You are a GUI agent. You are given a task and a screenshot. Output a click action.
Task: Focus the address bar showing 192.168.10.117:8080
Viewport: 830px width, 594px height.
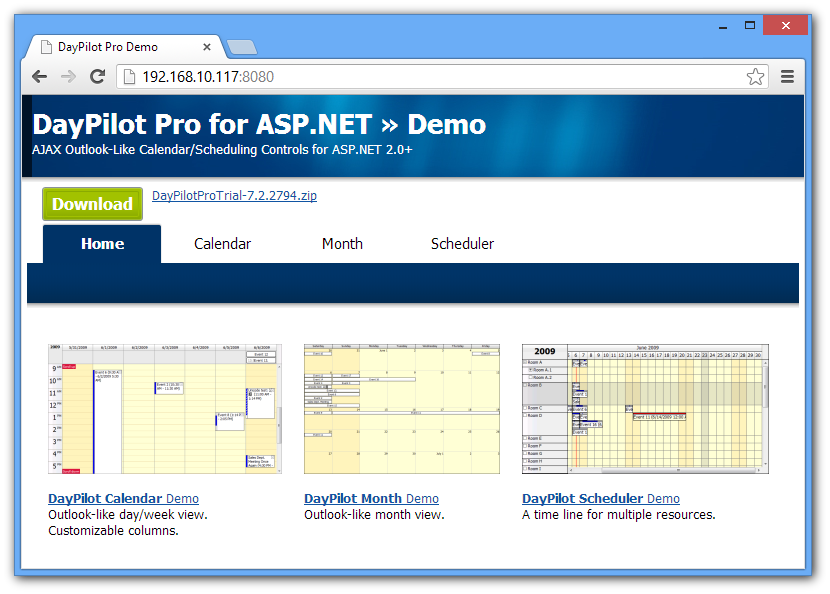(442, 77)
